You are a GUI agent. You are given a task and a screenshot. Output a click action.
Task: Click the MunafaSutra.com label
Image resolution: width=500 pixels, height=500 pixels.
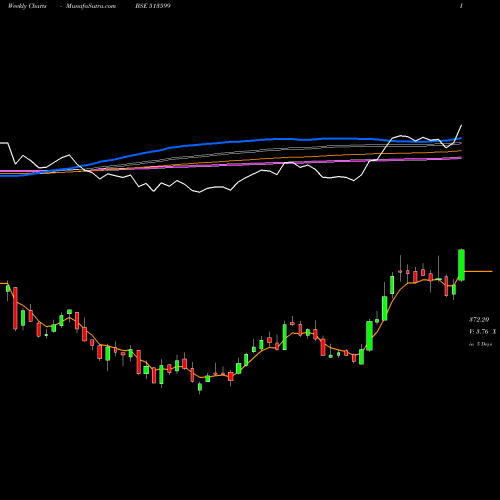[91, 6]
